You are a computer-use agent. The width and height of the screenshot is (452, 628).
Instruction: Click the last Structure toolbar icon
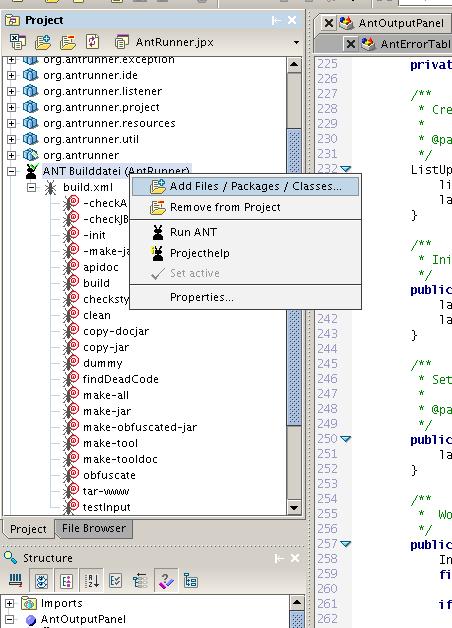click(191, 580)
